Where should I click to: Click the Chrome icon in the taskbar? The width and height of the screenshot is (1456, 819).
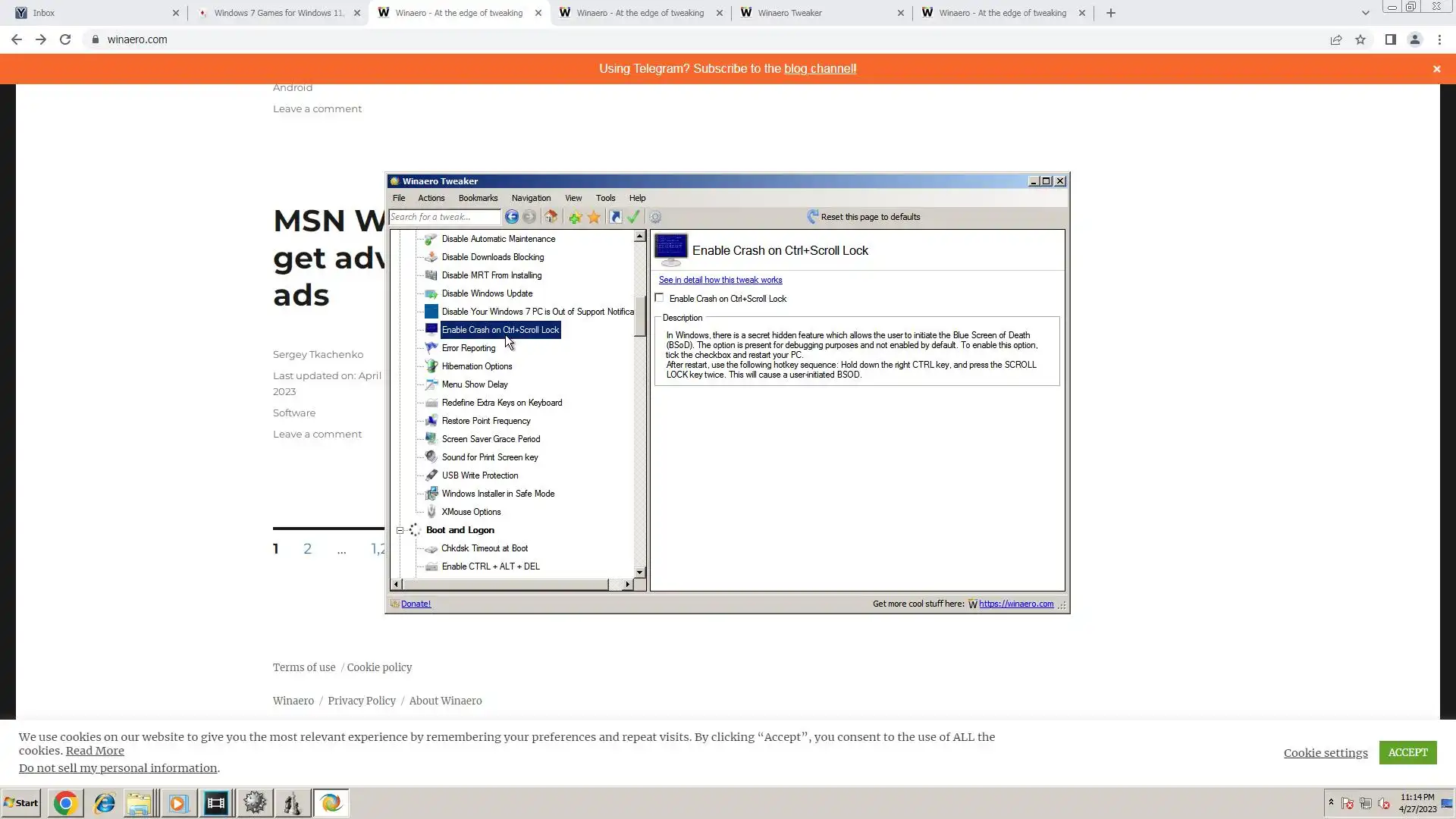point(65,803)
